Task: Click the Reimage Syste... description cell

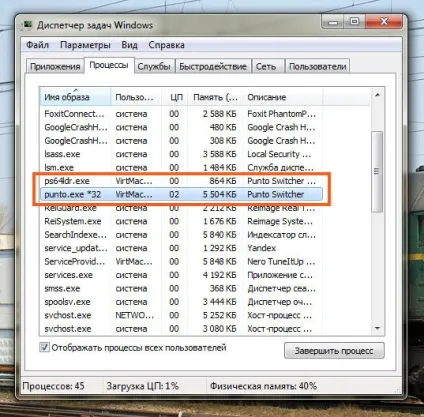Action: click(x=280, y=221)
